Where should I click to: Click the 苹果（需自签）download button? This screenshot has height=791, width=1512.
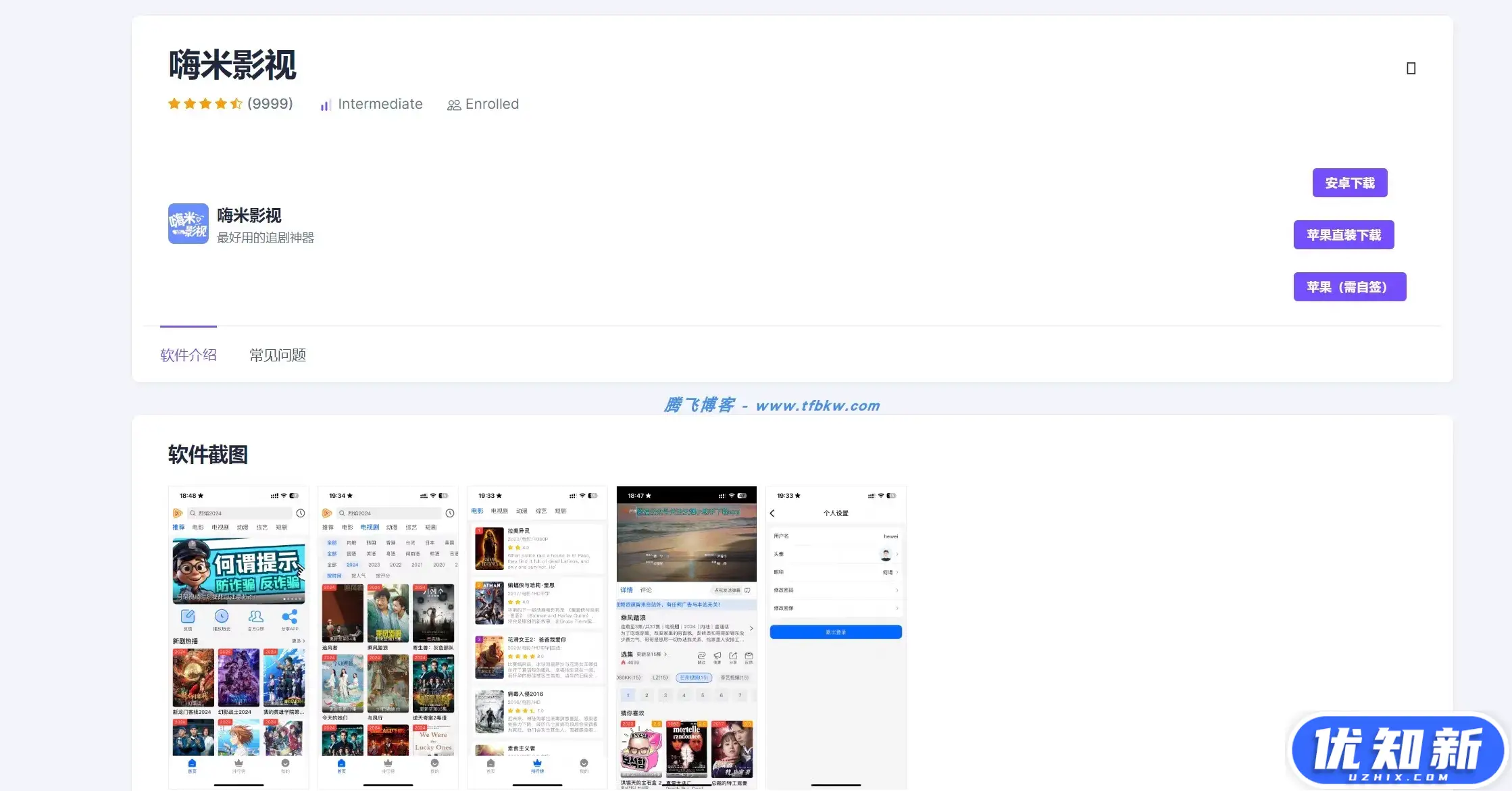coord(1350,287)
